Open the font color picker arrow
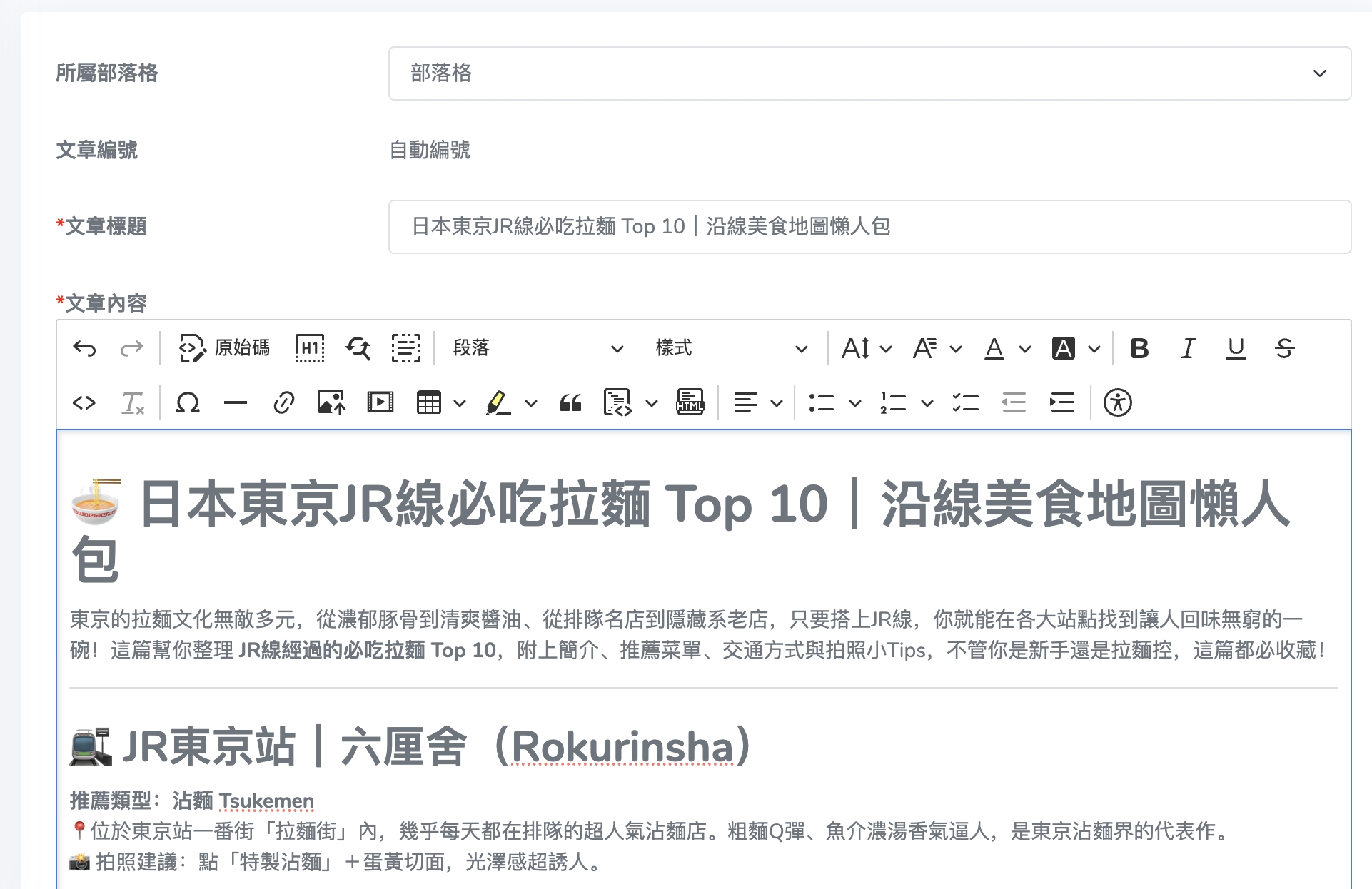Screen dimensions: 1372x889 (1025, 349)
